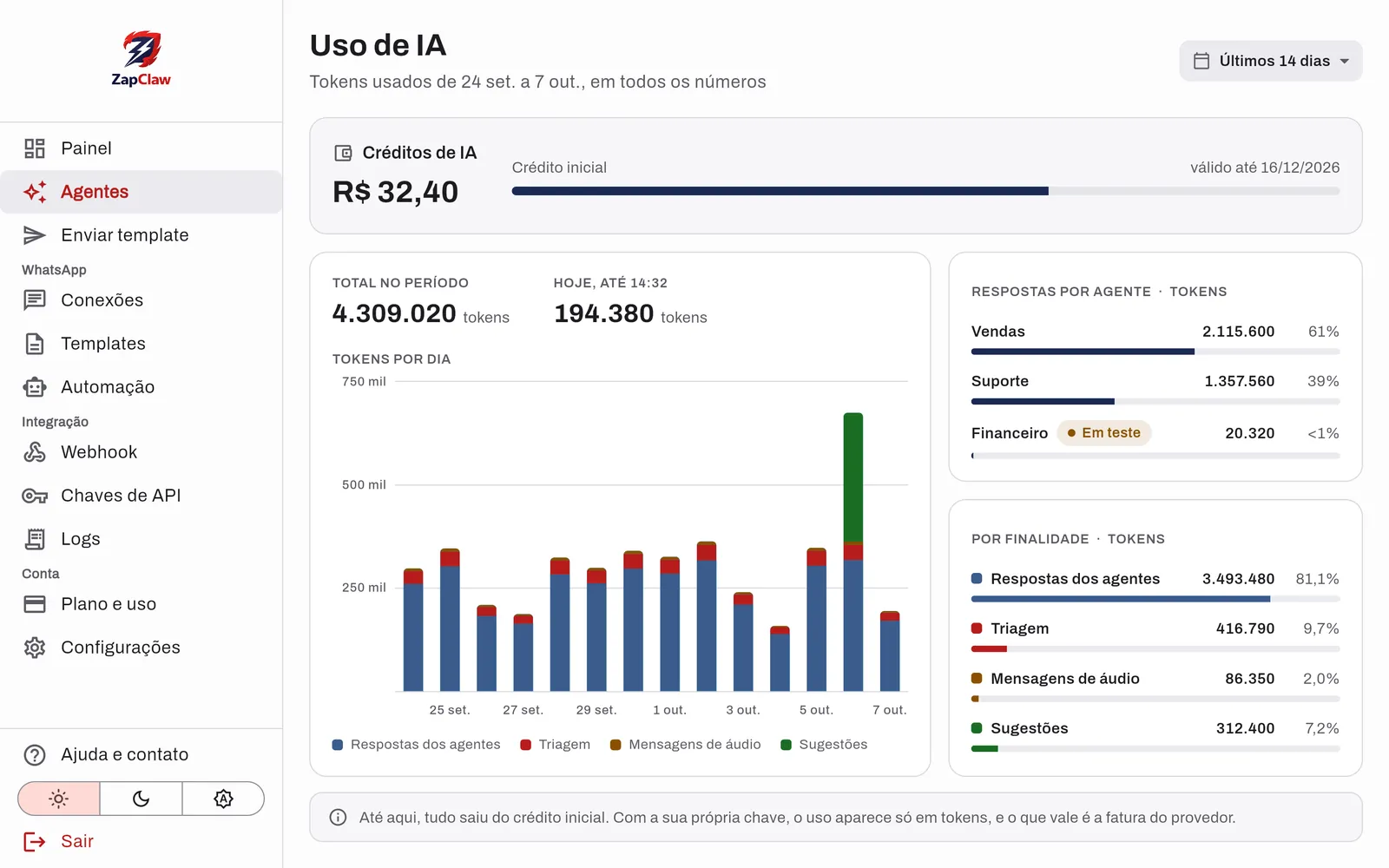Click the Sair link
Screen dimensions: 1389x868
77,841
